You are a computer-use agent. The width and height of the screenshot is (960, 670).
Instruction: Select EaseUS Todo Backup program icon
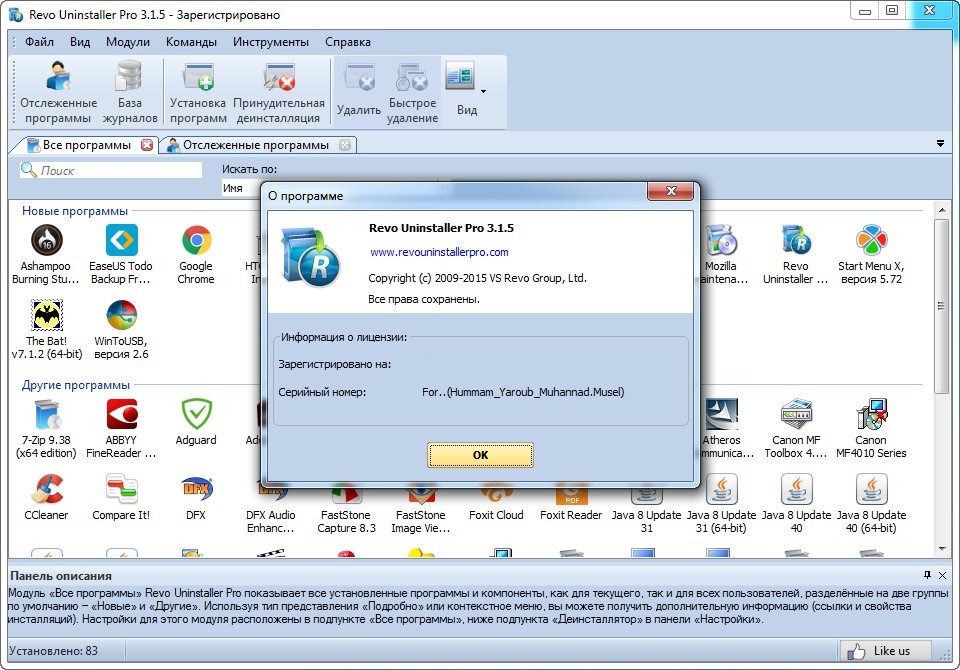121,239
